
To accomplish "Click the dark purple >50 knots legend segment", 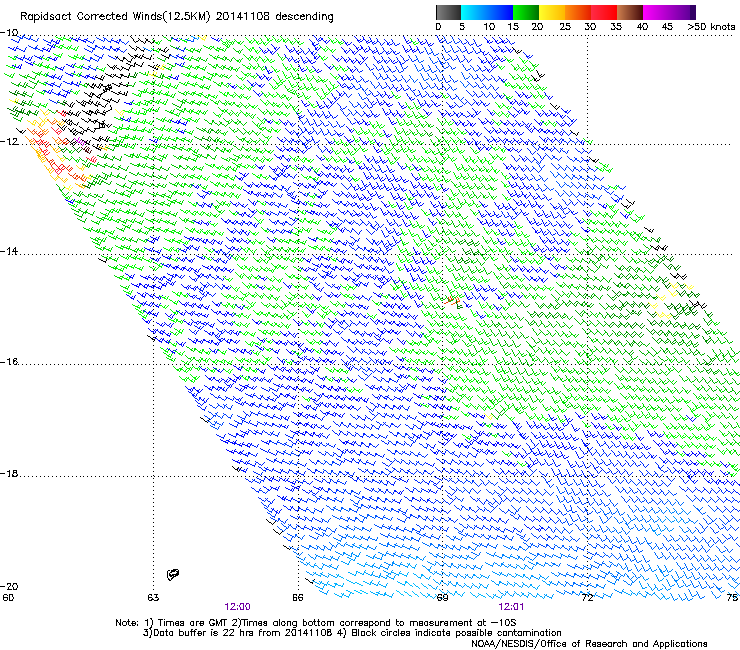I will coord(693,12).
